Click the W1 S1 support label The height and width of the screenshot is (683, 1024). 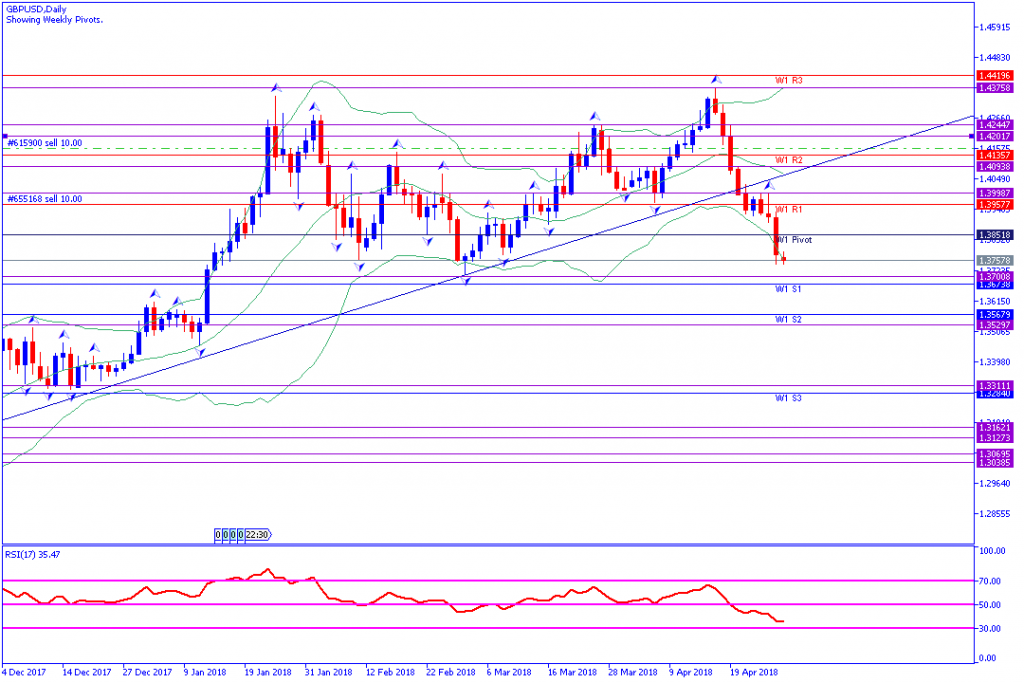pos(788,289)
